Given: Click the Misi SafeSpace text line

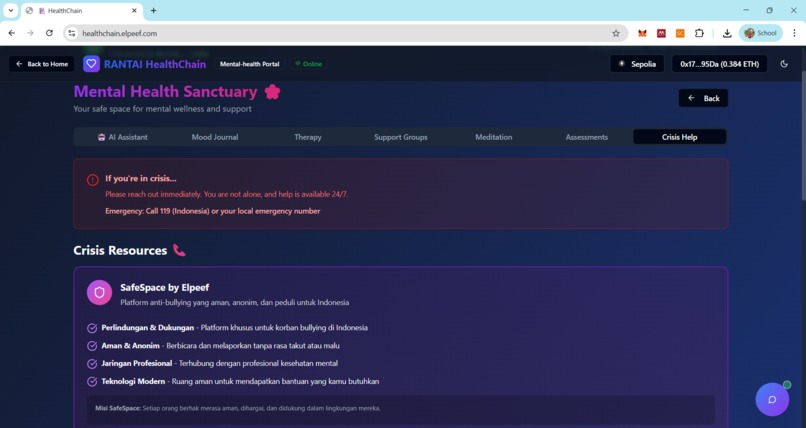Looking at the screenshot, I should [237, 408].
